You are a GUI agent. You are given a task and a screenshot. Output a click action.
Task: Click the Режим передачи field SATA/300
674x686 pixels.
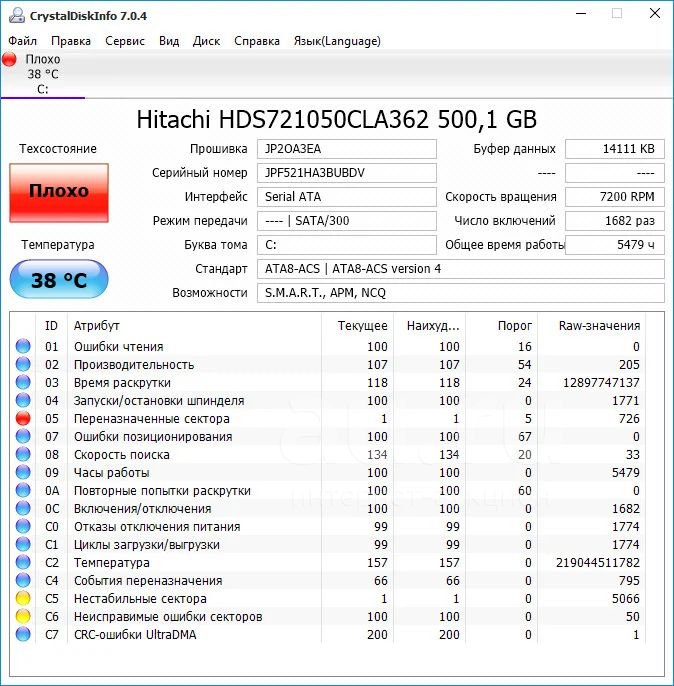click(x=346, y=221)
